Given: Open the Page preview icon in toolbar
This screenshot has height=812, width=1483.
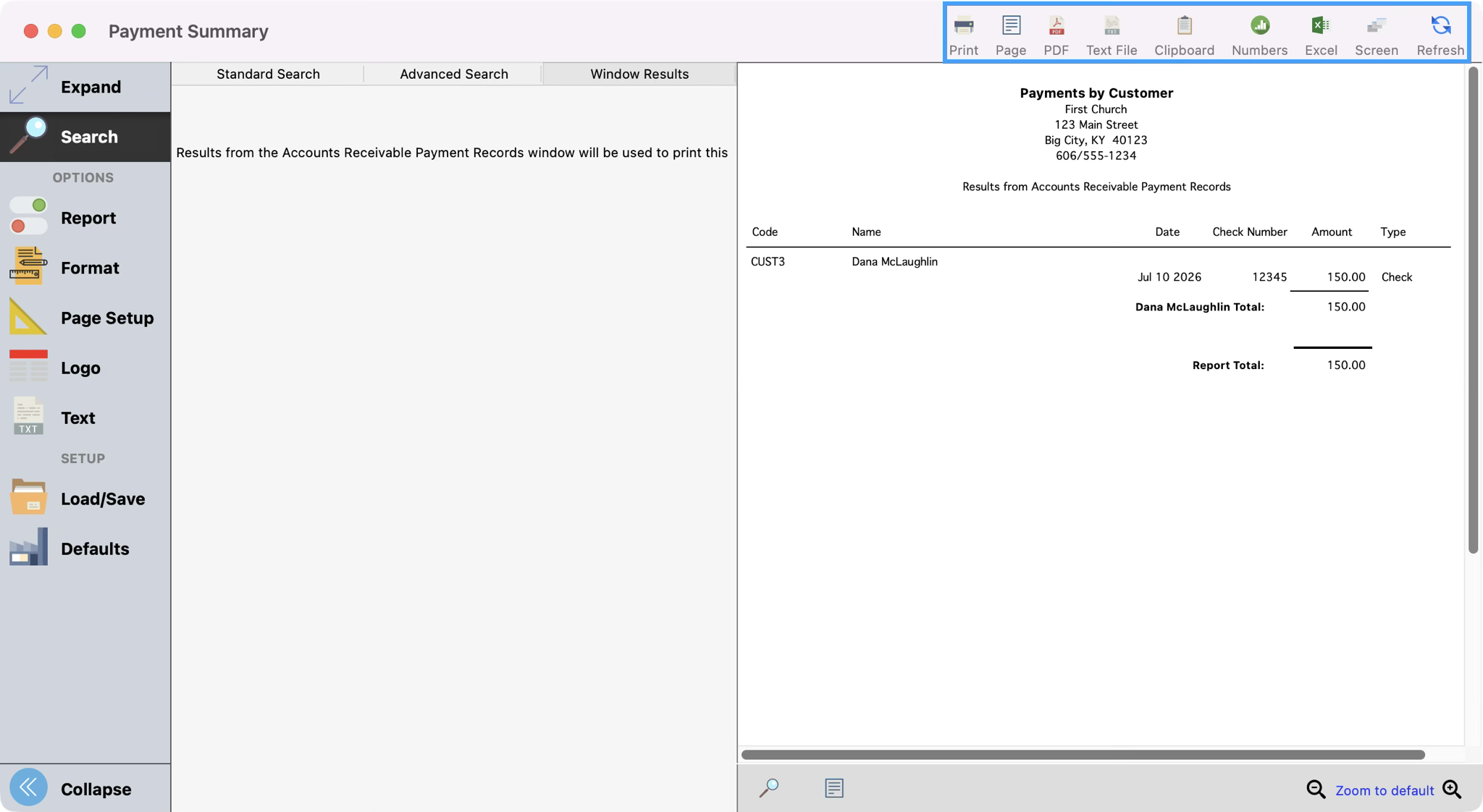Looking at the screenshot, I should pyautogui.click(x=1011, y=26).
